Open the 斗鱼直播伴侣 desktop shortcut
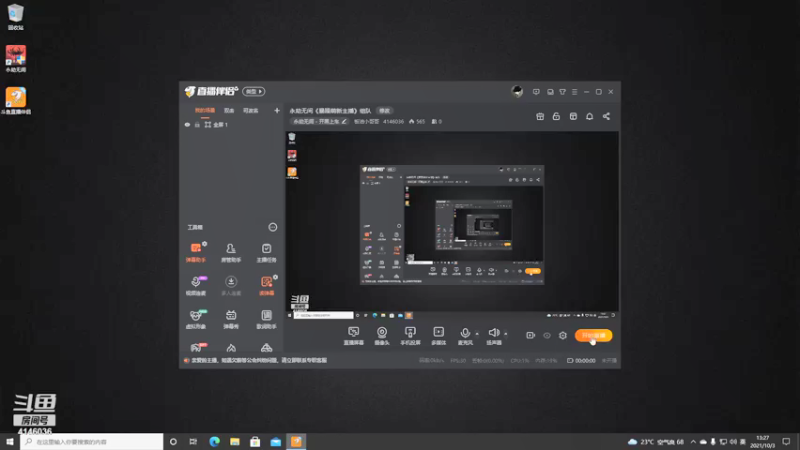 [16, 101]
